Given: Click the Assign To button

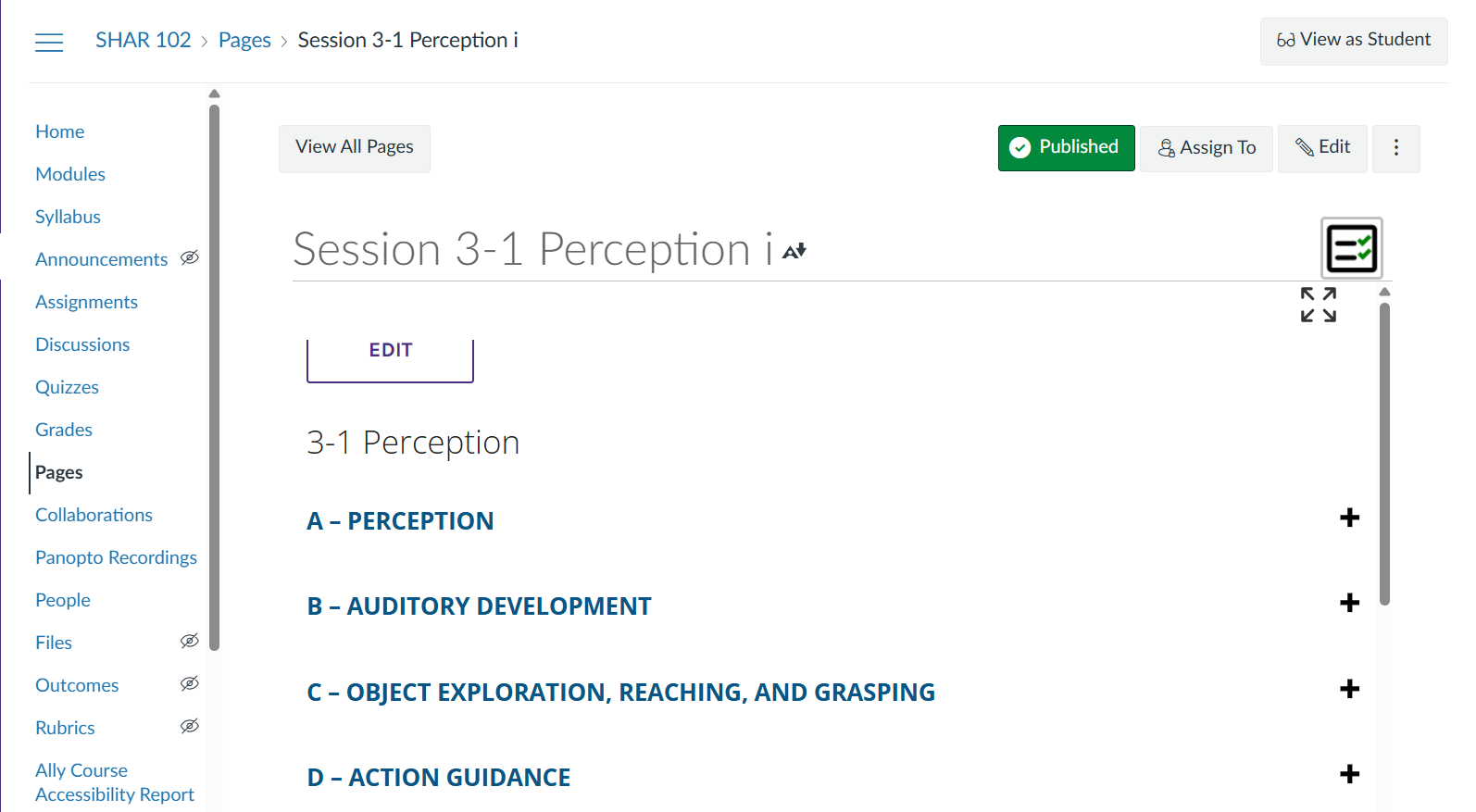Looking at the screenshot, I should 1207,148.
